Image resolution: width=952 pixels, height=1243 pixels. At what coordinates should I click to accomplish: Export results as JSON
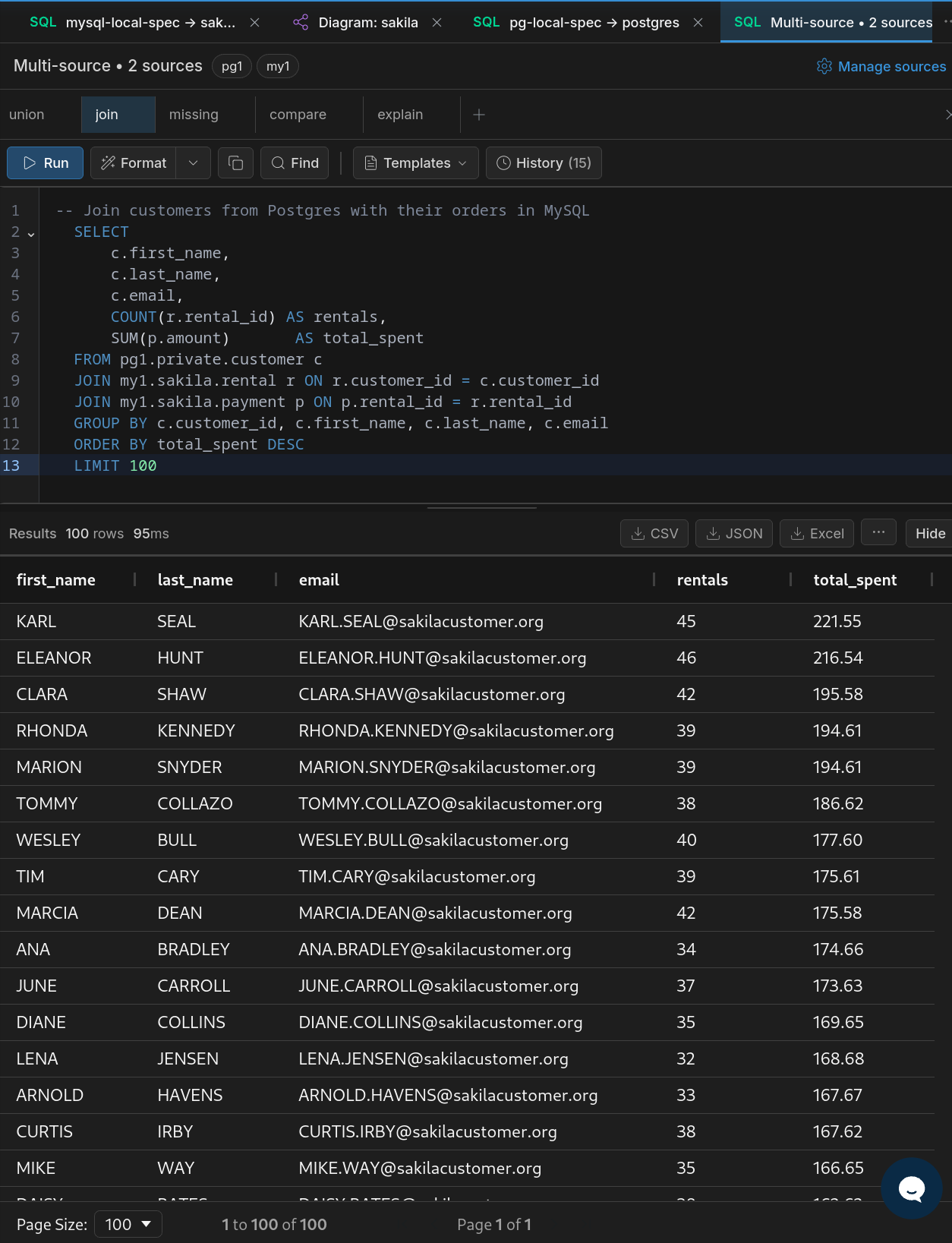(734, 534)
